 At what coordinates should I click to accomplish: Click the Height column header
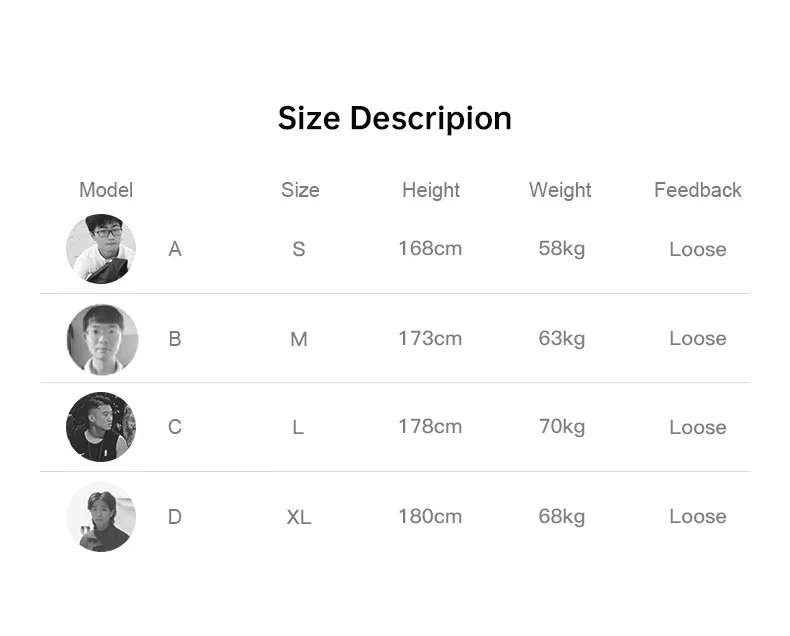pyautogui.click(x=431, y=190)
